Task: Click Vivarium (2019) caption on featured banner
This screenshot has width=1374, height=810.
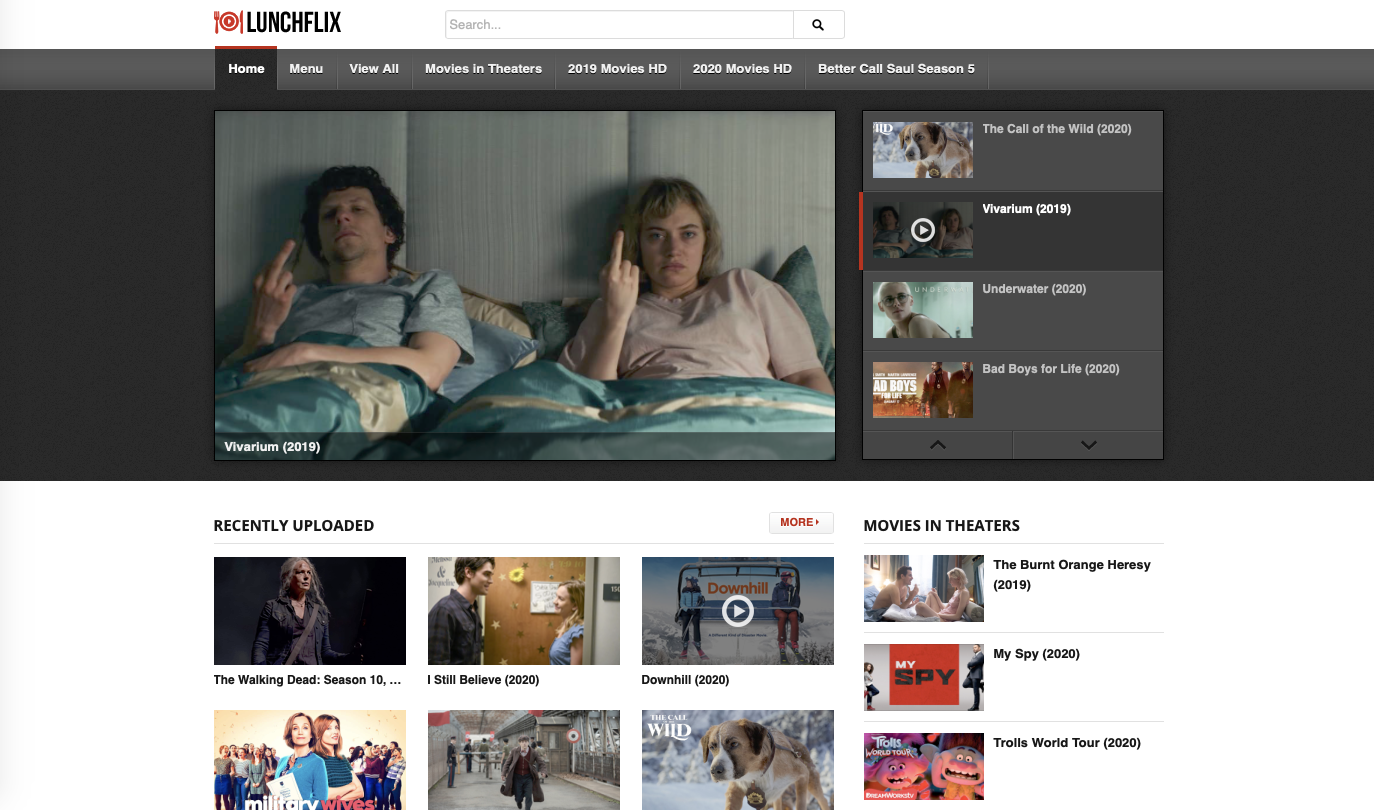Action: 272,447
